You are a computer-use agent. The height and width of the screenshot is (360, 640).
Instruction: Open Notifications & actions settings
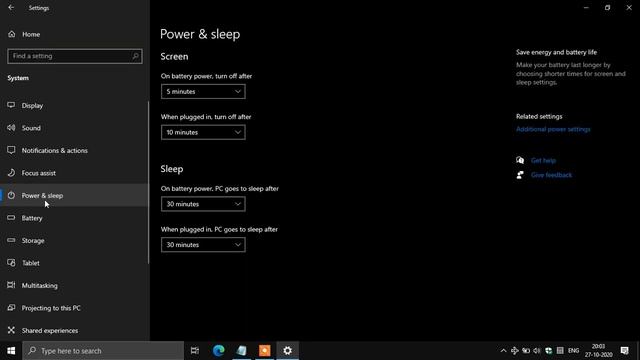pyautogui.click(x=74, y=151)
